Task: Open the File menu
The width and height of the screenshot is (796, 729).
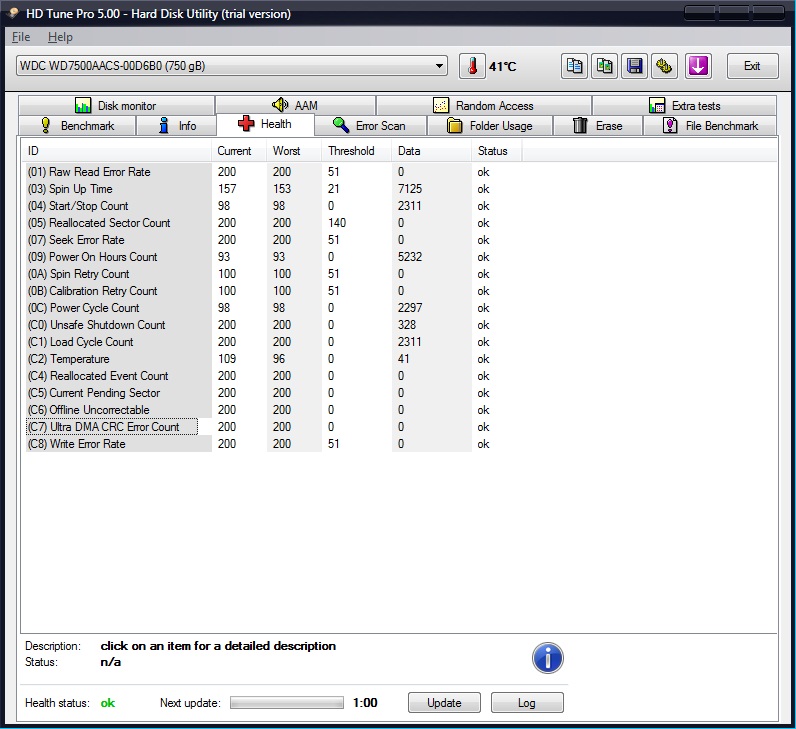Action: click(x=21, y=37)
